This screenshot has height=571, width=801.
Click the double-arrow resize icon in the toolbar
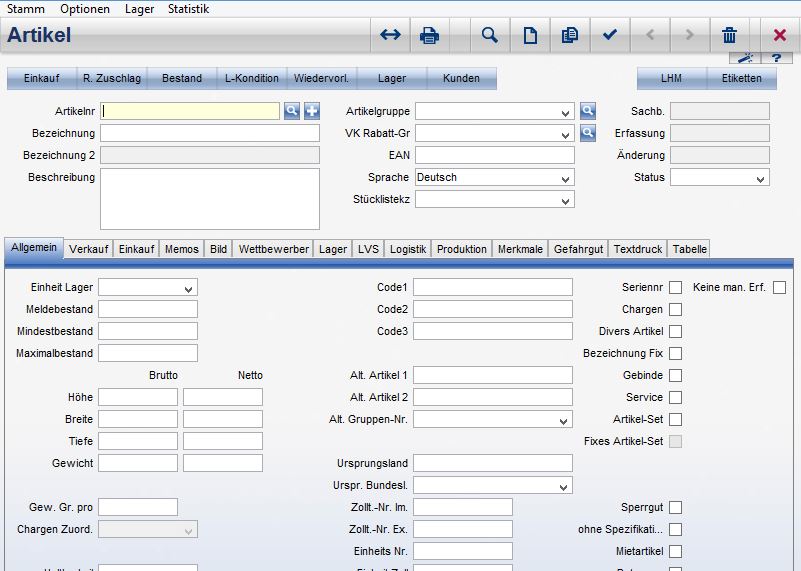390,35
